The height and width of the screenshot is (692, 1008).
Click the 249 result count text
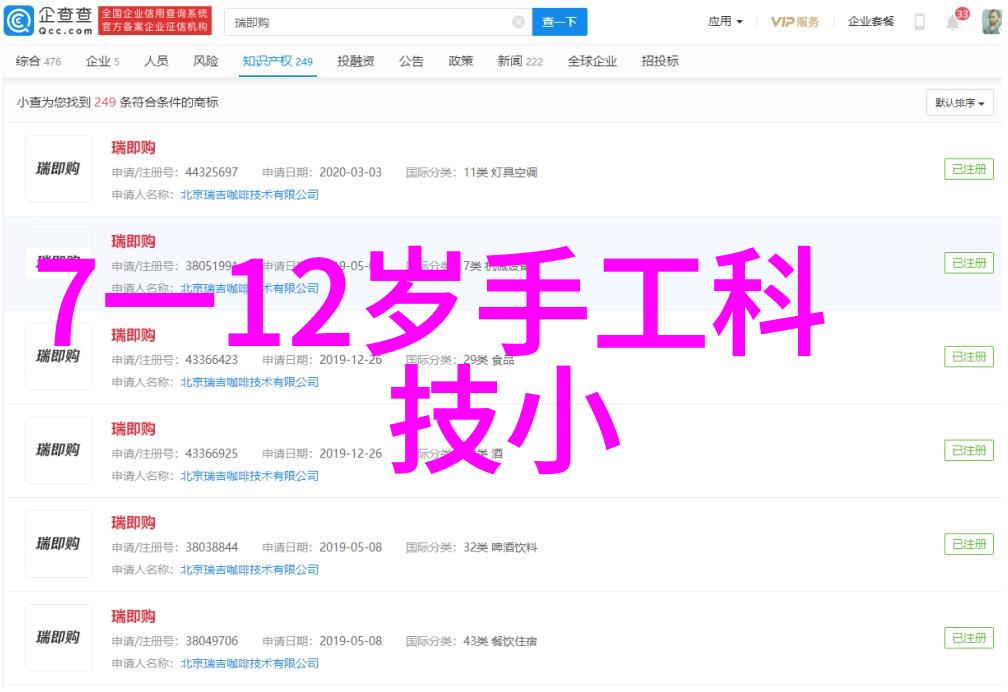pyautogui.click(x=105, y=102)
